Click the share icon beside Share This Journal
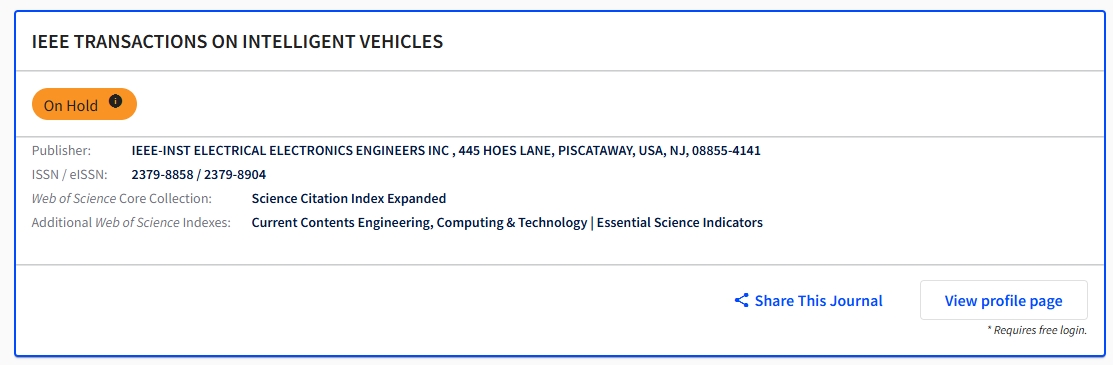 [741, 300]
